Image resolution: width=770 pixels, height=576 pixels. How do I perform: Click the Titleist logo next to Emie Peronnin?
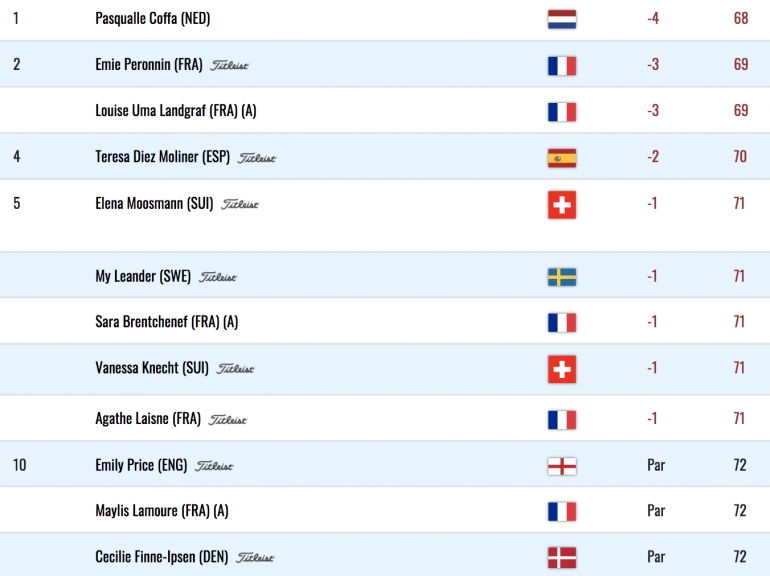pyautogui.click(x=229, y=65)
